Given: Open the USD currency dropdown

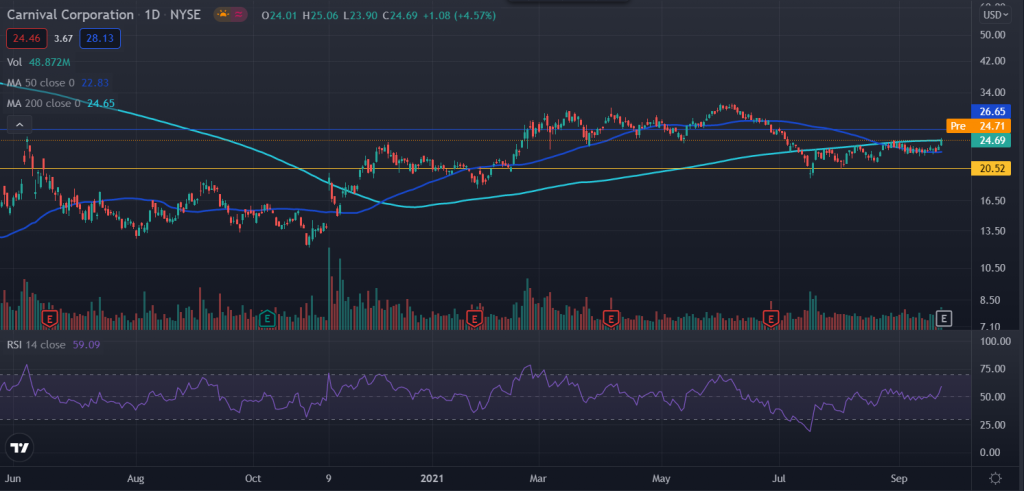Looking at the screenshot, I should (994, 14).
